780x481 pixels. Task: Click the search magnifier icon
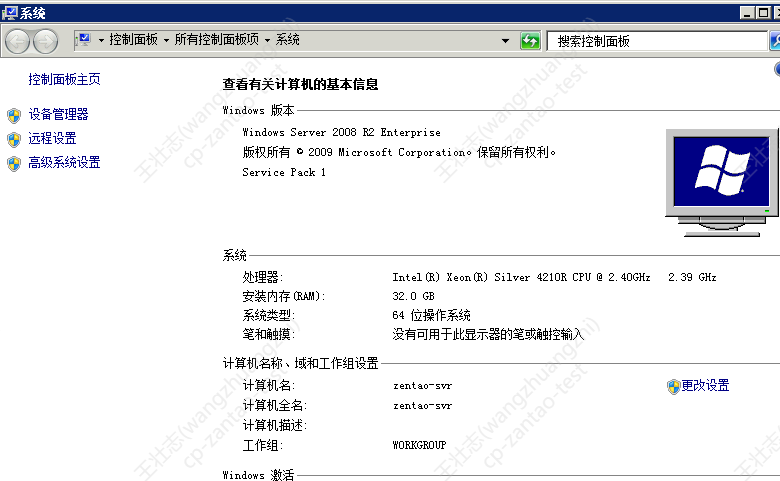(x=775, y=41)
